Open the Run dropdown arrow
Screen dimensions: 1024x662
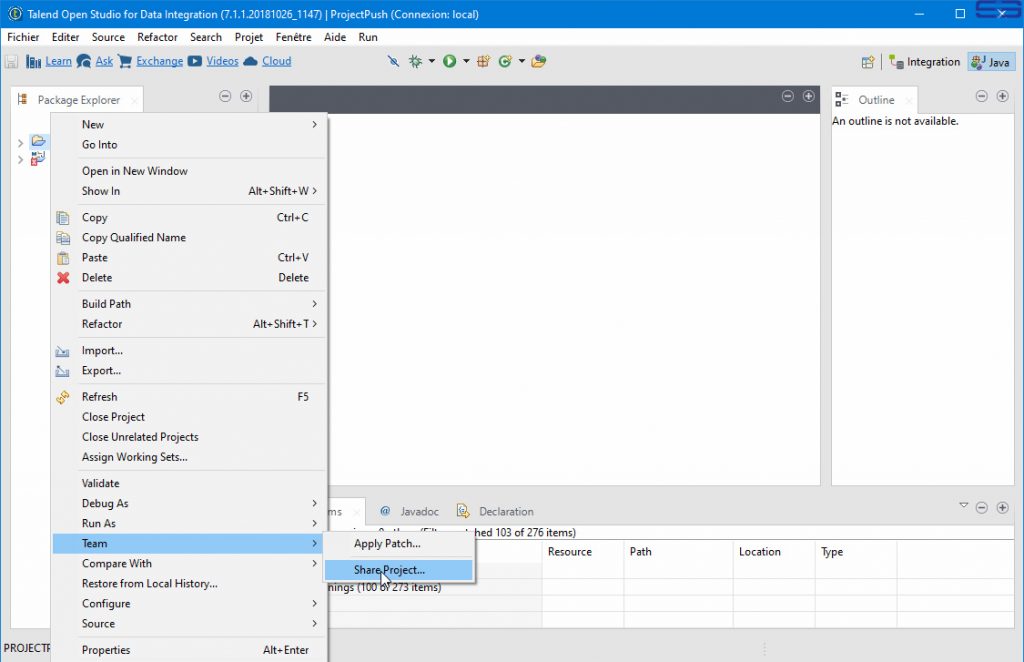point(466,61)
